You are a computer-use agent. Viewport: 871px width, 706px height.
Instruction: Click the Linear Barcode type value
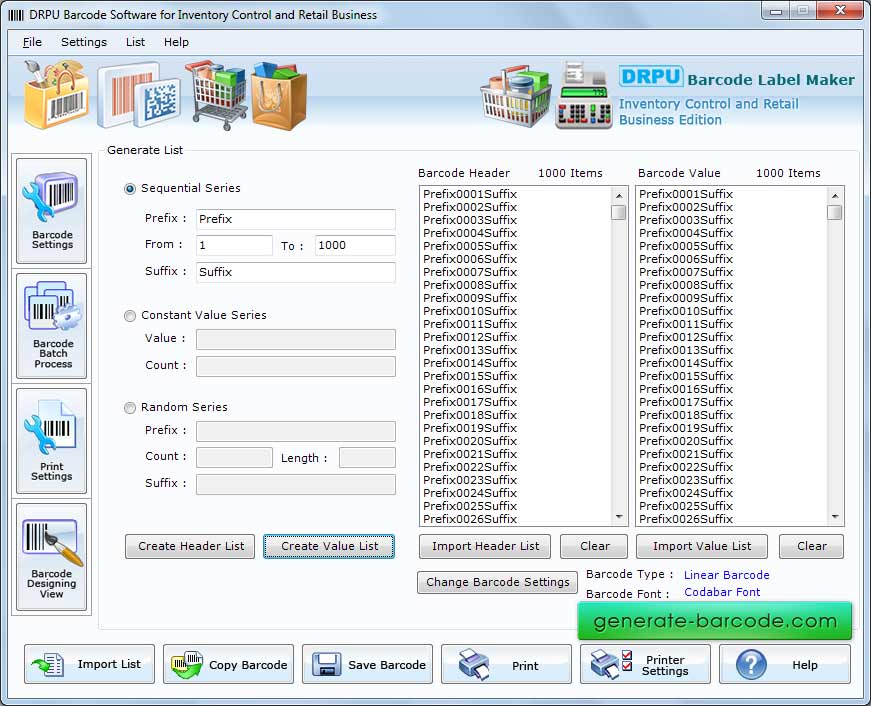pyautogui.click(x=727, y=575)
